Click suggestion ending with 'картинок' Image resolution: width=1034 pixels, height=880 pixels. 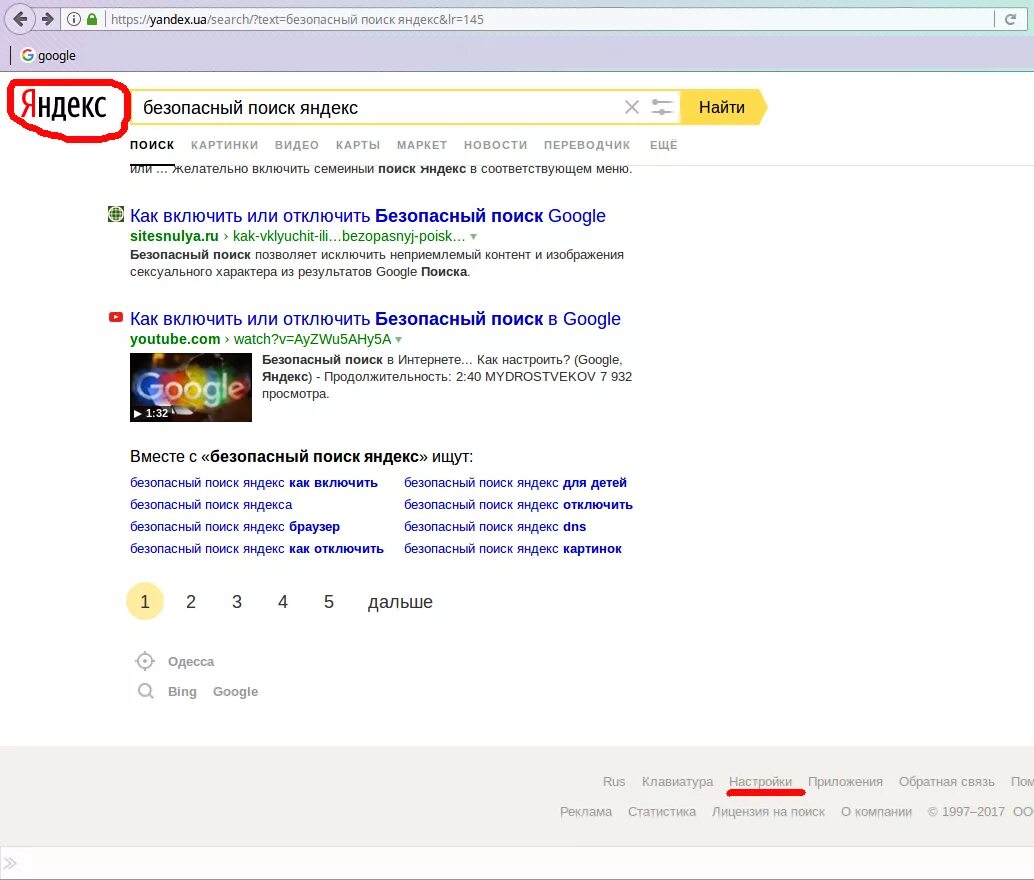tap(513, 549)
